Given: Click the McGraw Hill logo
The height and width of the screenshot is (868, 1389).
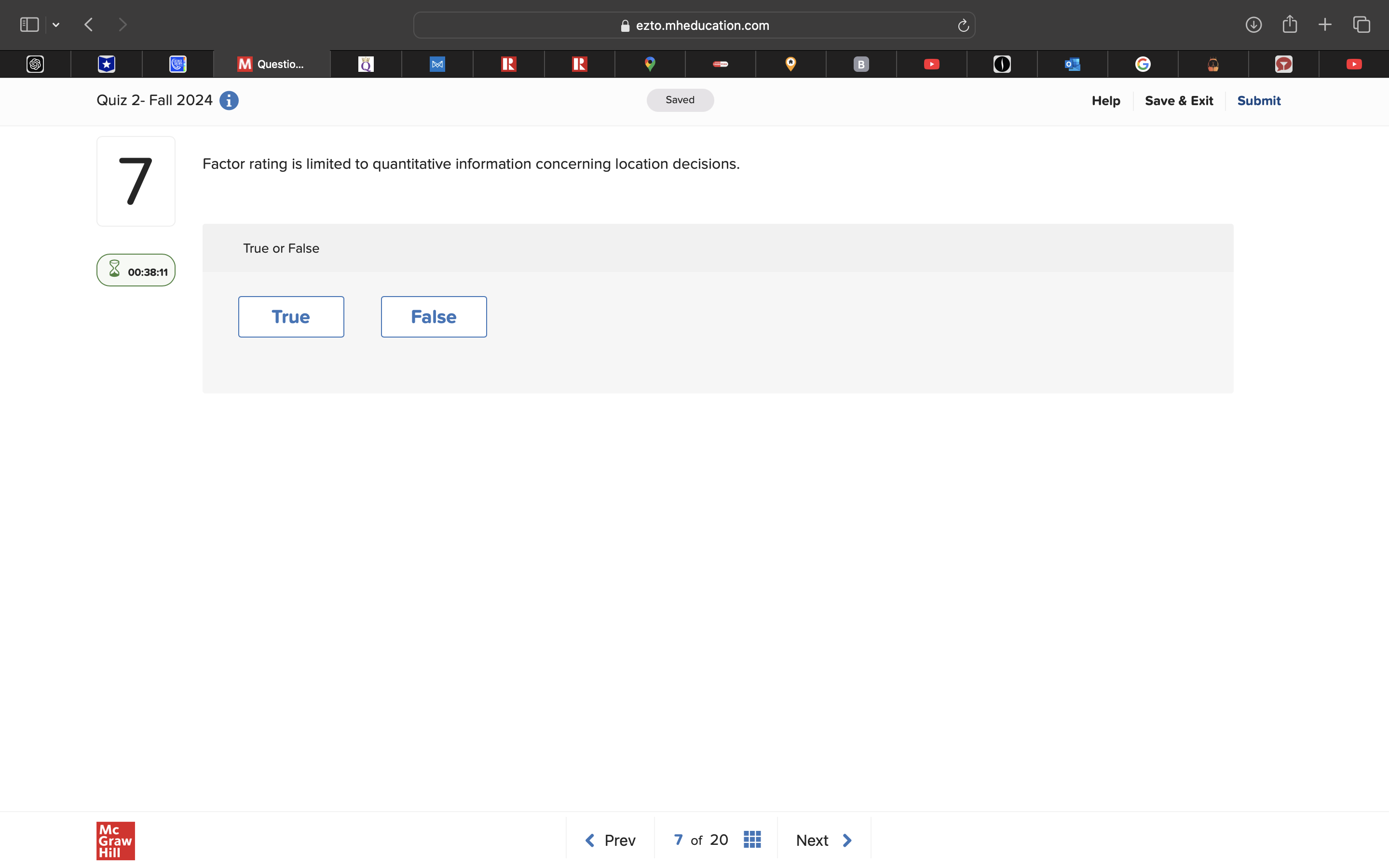Looking at the screenshot, I should [115, 841].
